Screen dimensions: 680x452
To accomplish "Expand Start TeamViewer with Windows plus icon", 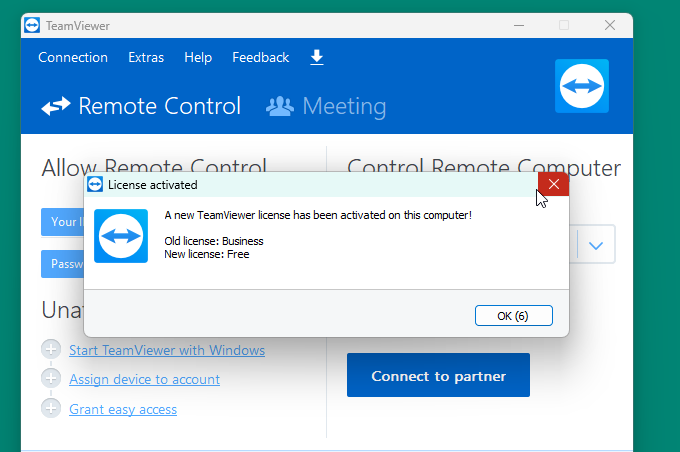I will tap(51, 349).
